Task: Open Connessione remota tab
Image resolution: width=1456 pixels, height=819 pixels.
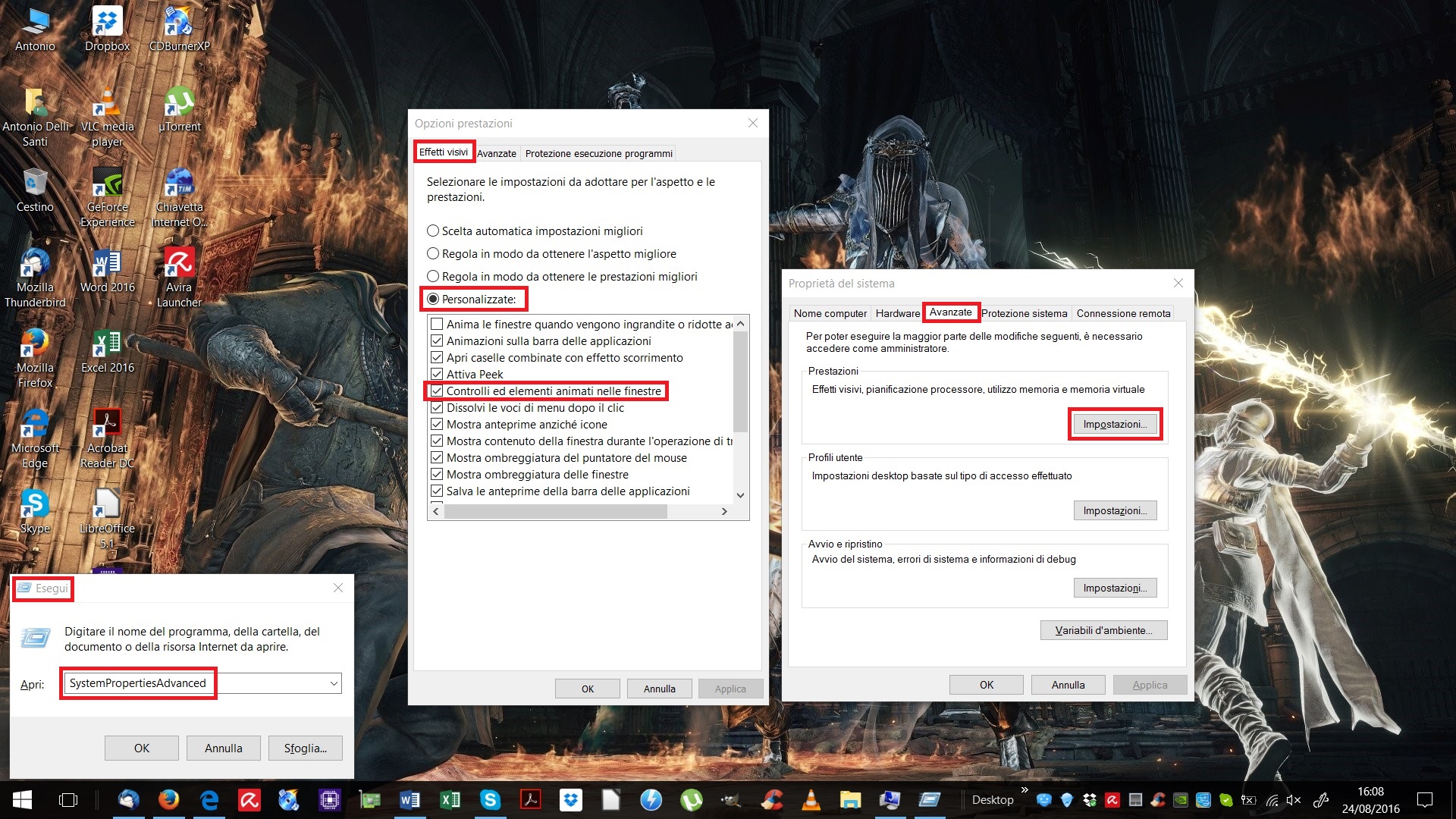Action: 1123,313
